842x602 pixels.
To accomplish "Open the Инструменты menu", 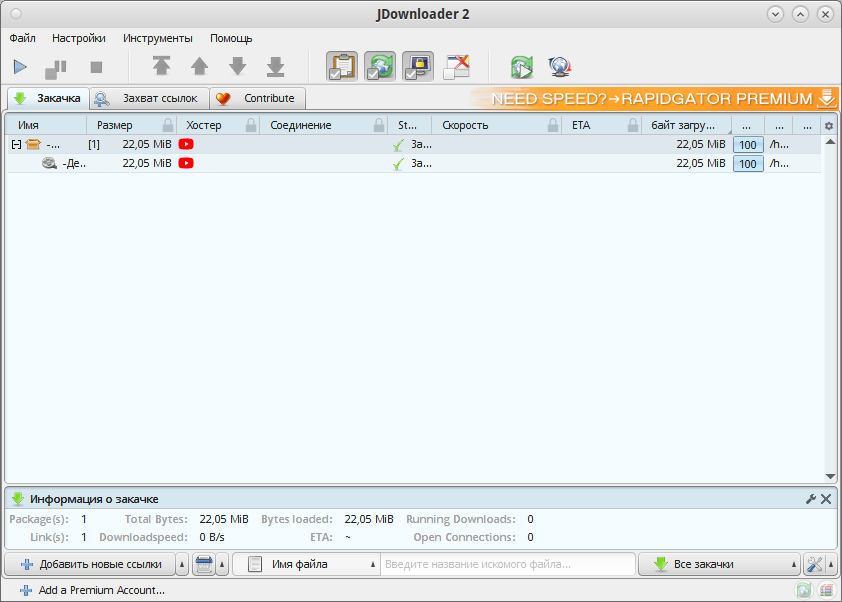I will [x=158, y=38].
